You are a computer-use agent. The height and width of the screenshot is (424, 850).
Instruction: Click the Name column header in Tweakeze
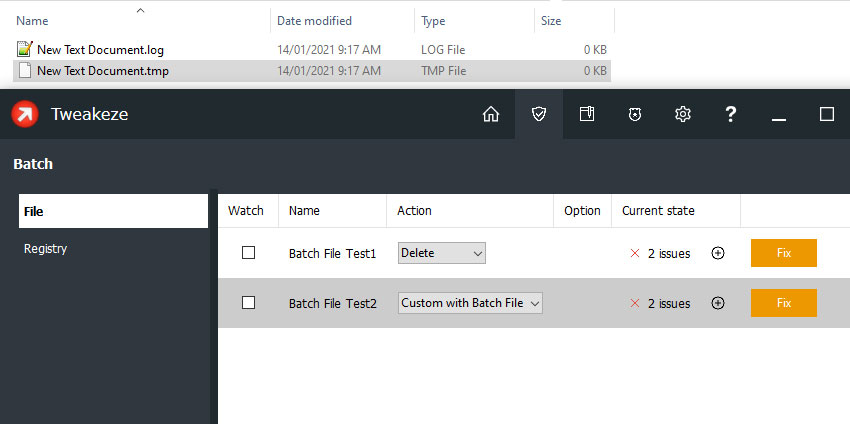click(x=304, y=210)
